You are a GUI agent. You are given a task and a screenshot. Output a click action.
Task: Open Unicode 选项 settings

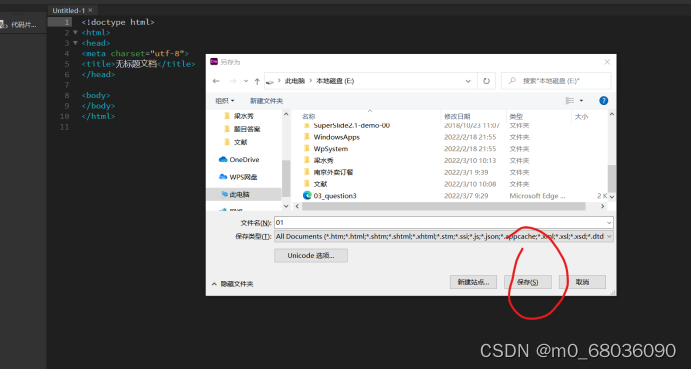tap(311, 256)
